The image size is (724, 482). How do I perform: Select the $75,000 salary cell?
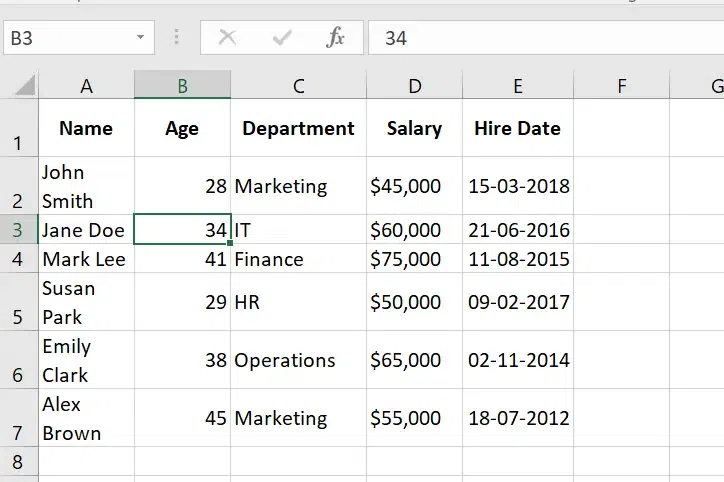[415, 259]
